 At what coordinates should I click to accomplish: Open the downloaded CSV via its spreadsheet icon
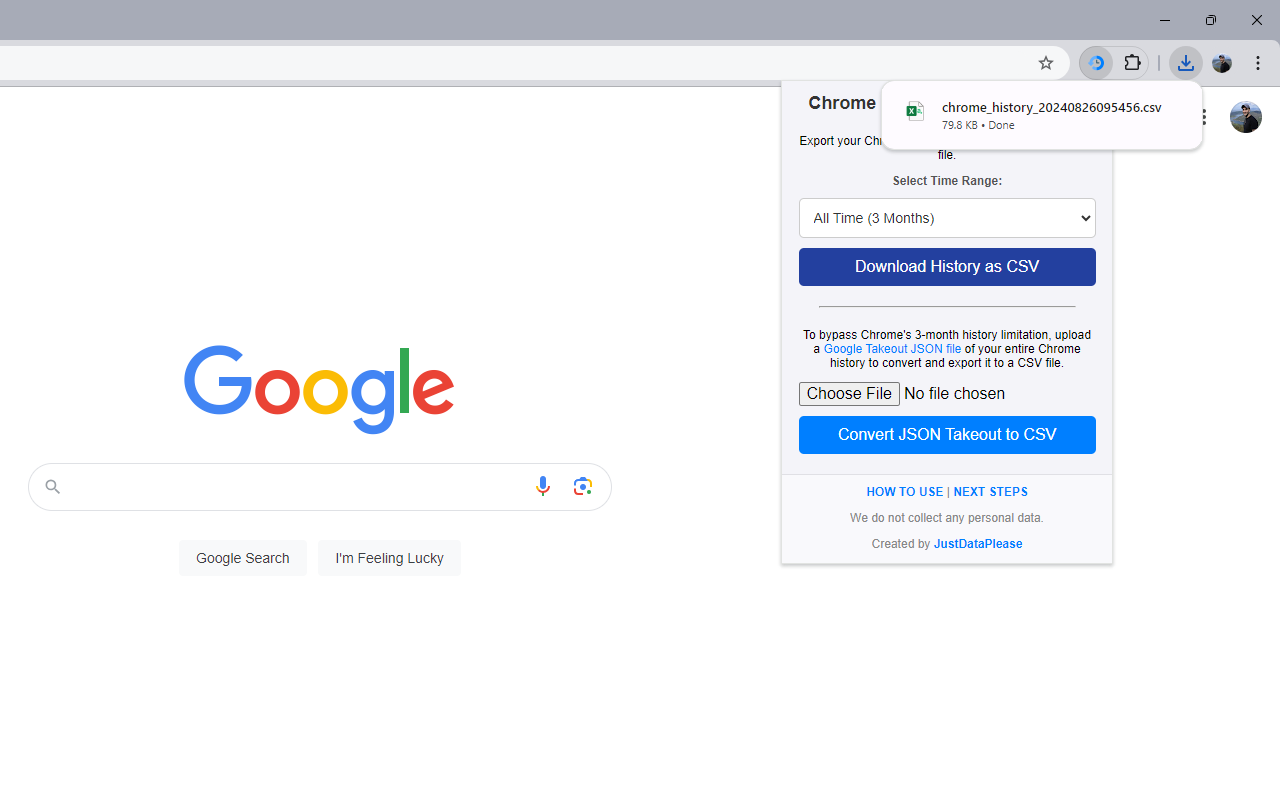915,111
